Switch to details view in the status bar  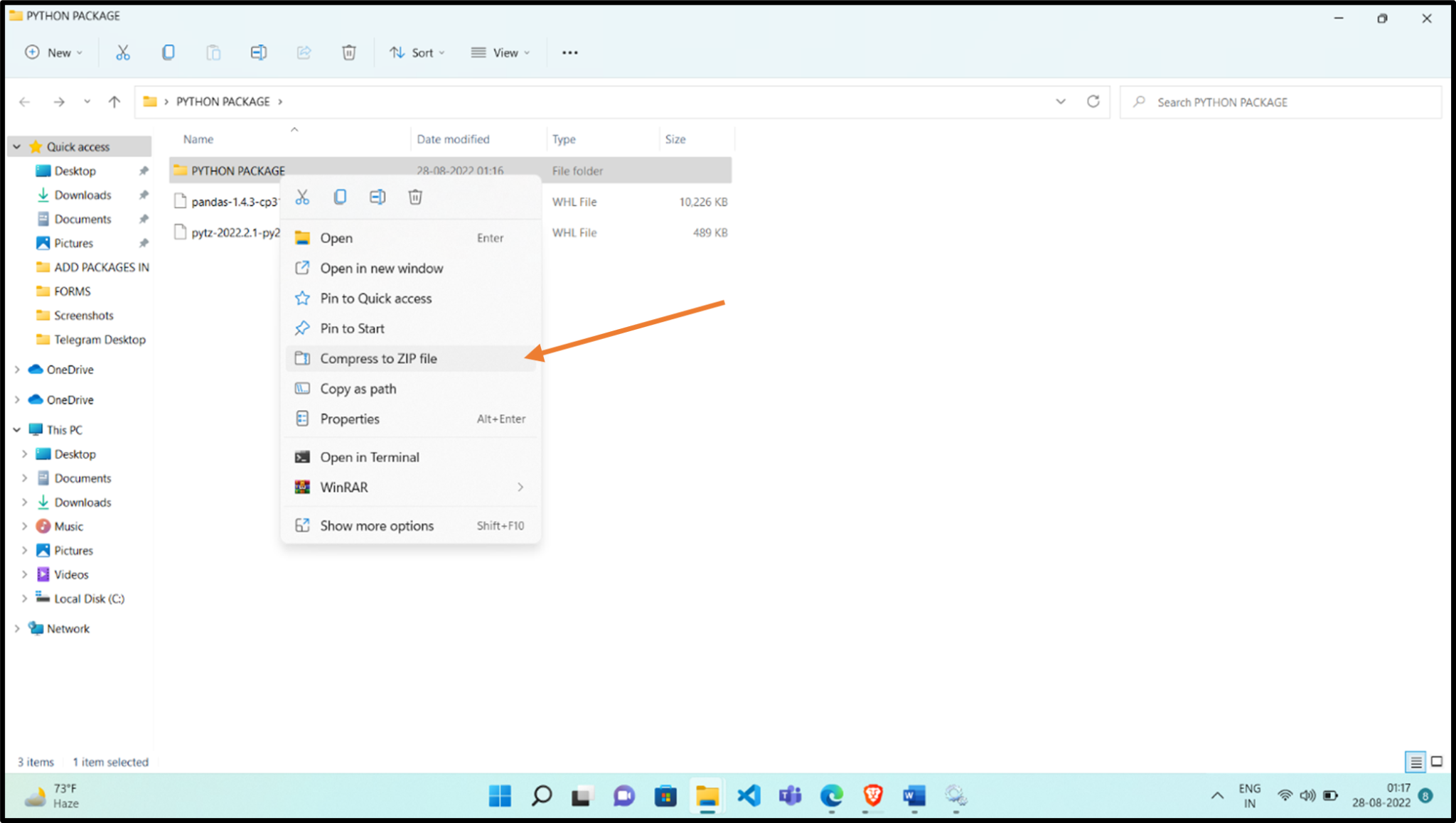(1415, 761)
